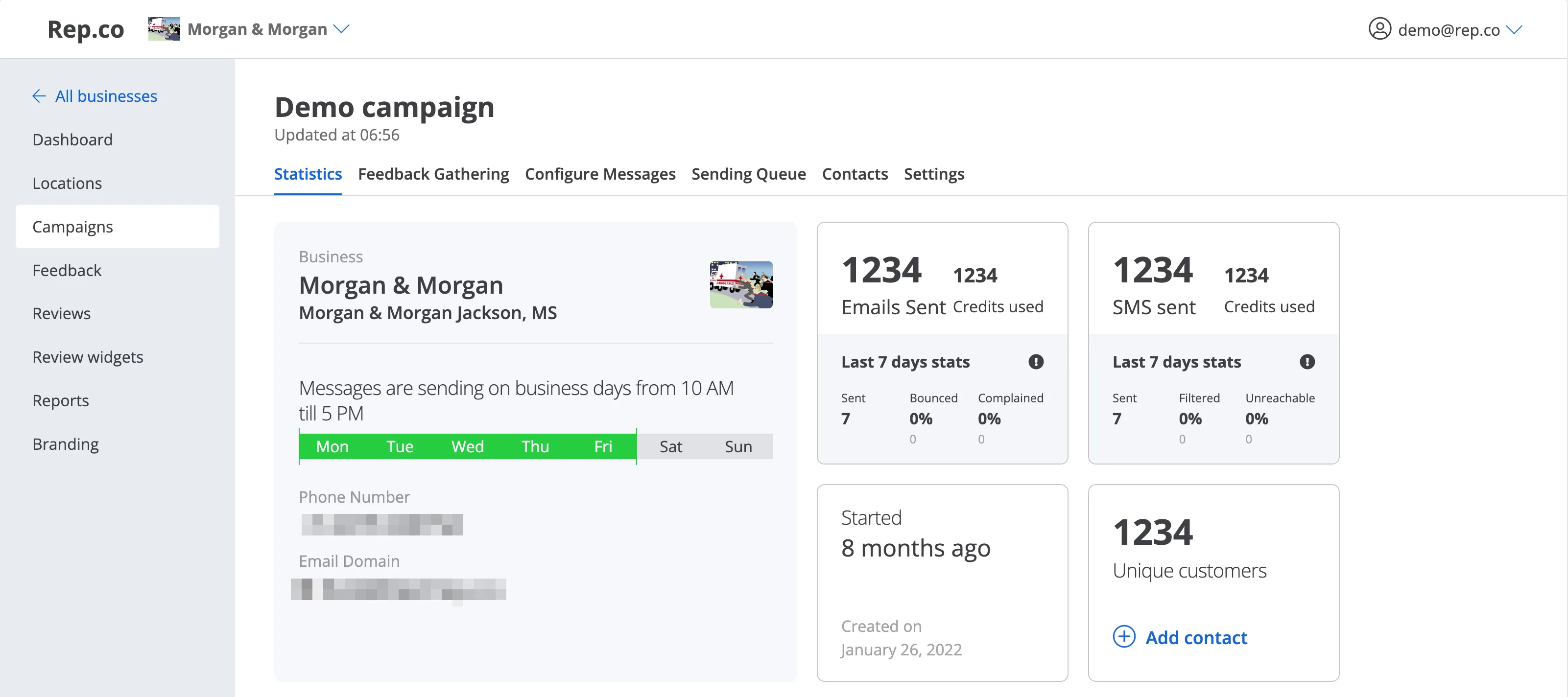This screenshot has height=697, width=1568.
Task: Click the Wed day segment
Action: click(468, 446)
